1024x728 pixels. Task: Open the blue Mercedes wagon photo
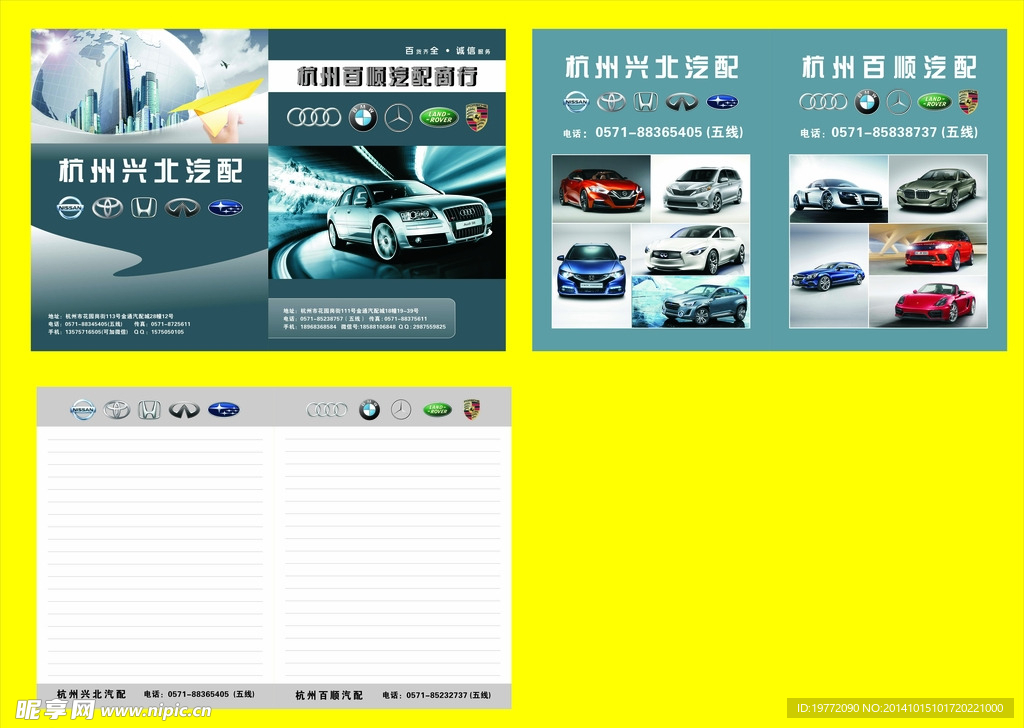click(828, 276)
